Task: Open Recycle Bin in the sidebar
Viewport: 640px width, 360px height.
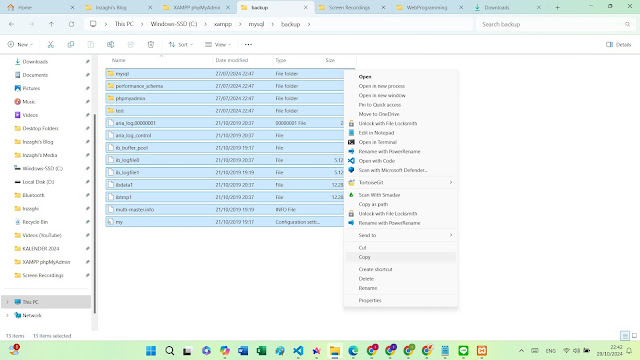Action: [x=35, y=222]
